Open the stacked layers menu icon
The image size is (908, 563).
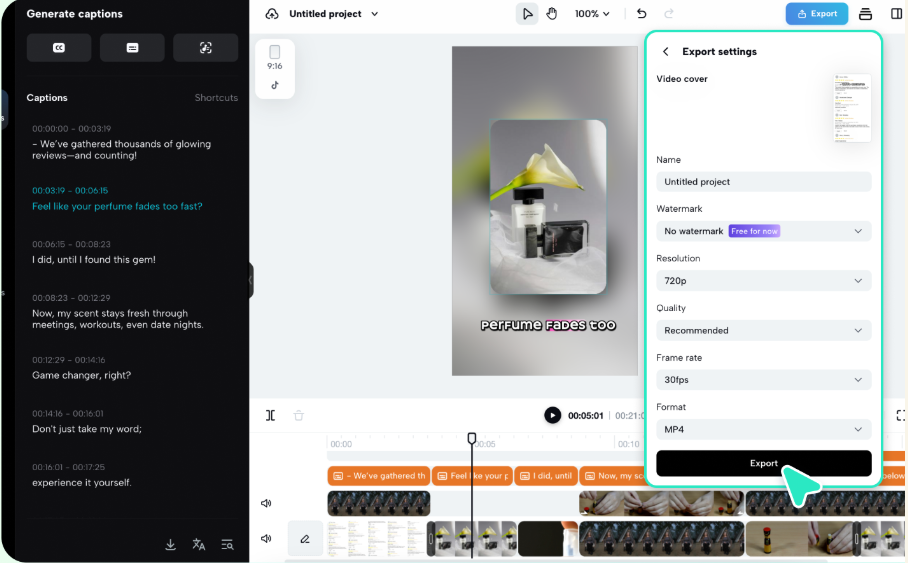(865, 14)
